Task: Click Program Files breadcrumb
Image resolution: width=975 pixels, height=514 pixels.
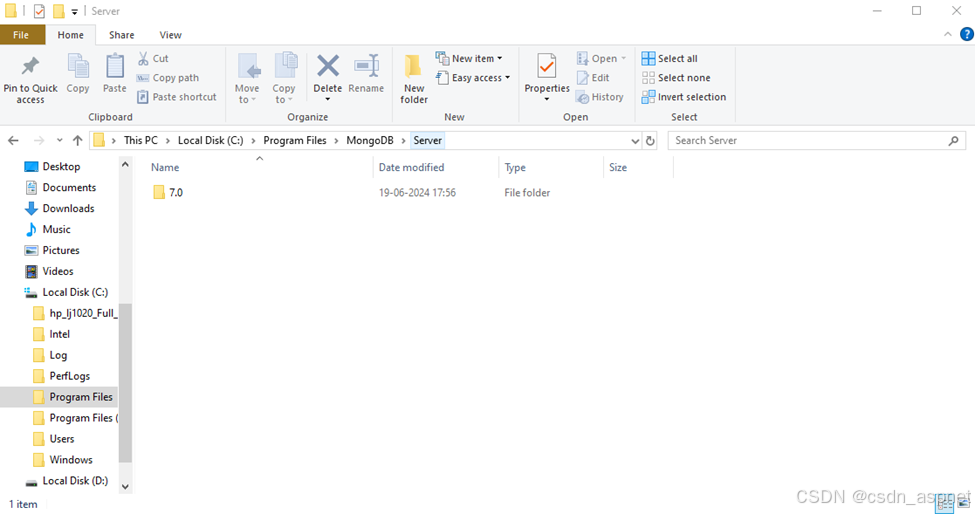Action: 295,140
